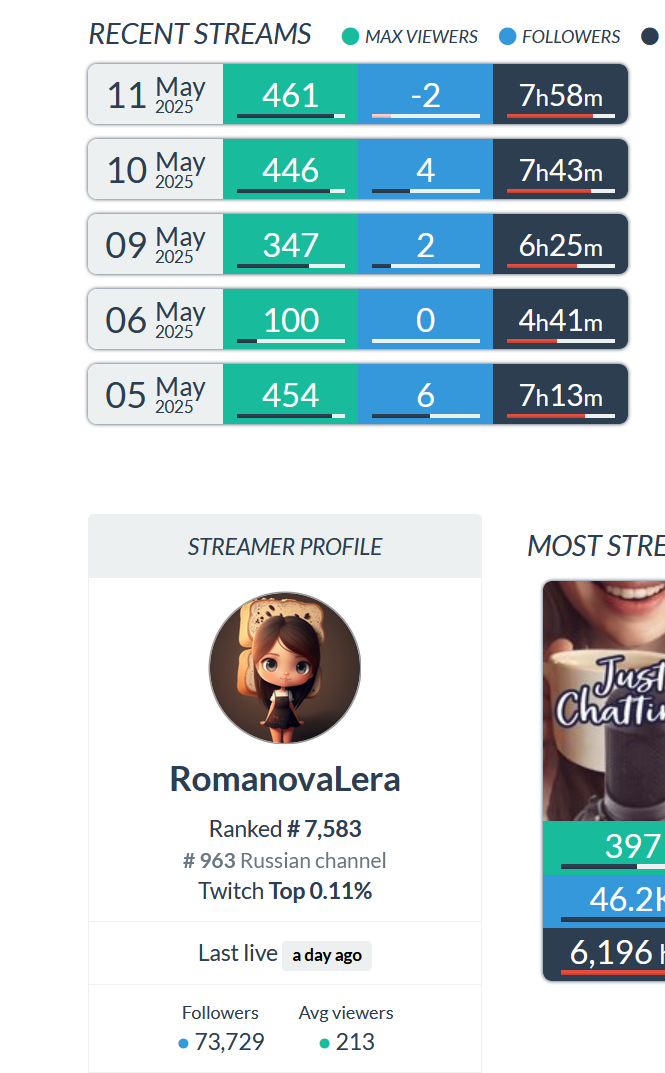
Task: Open the 06 May 2025 stream entry
Action: (357, 319)
